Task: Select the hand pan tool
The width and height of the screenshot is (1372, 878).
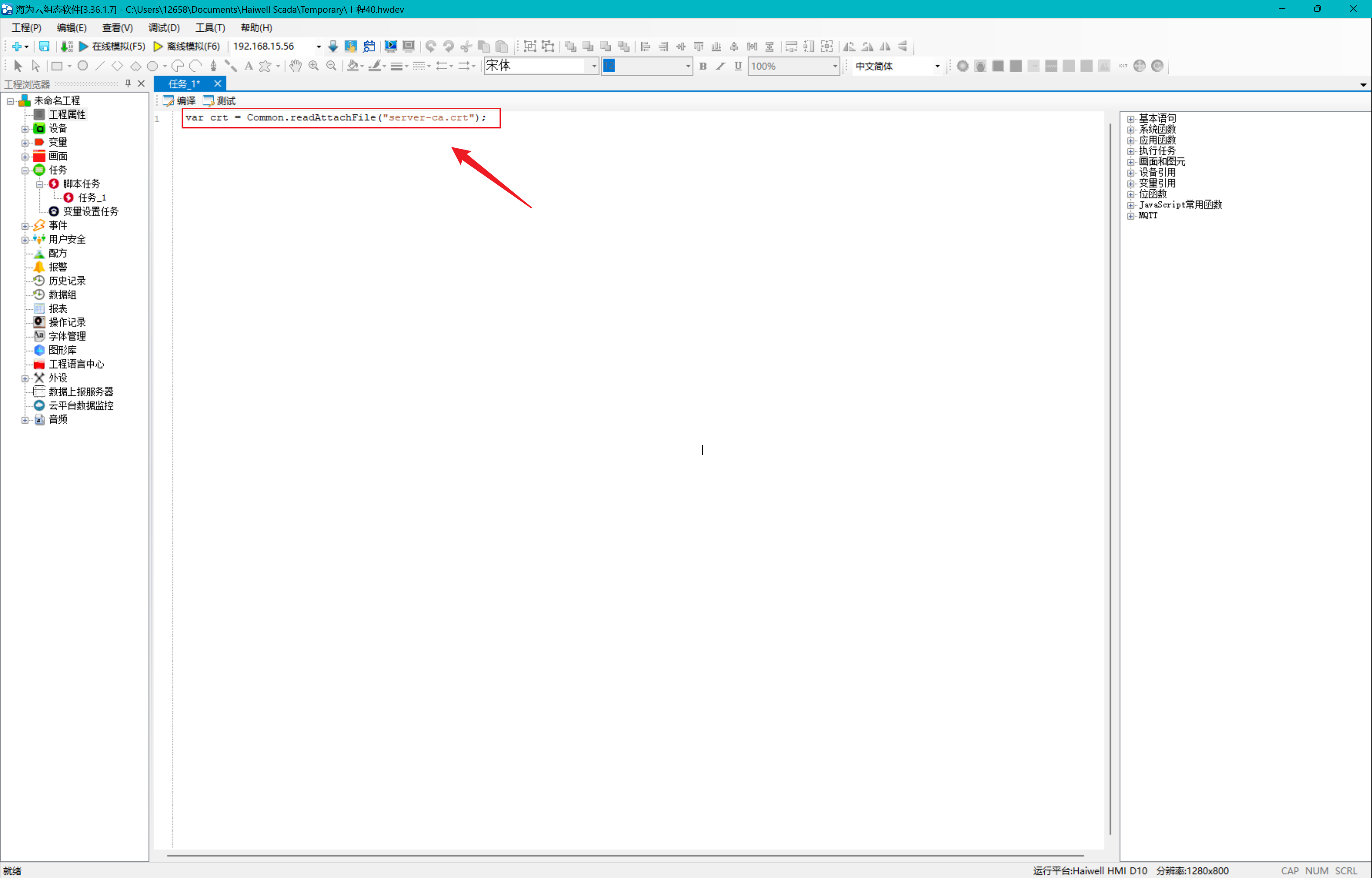Action: (x=295, y=66)
